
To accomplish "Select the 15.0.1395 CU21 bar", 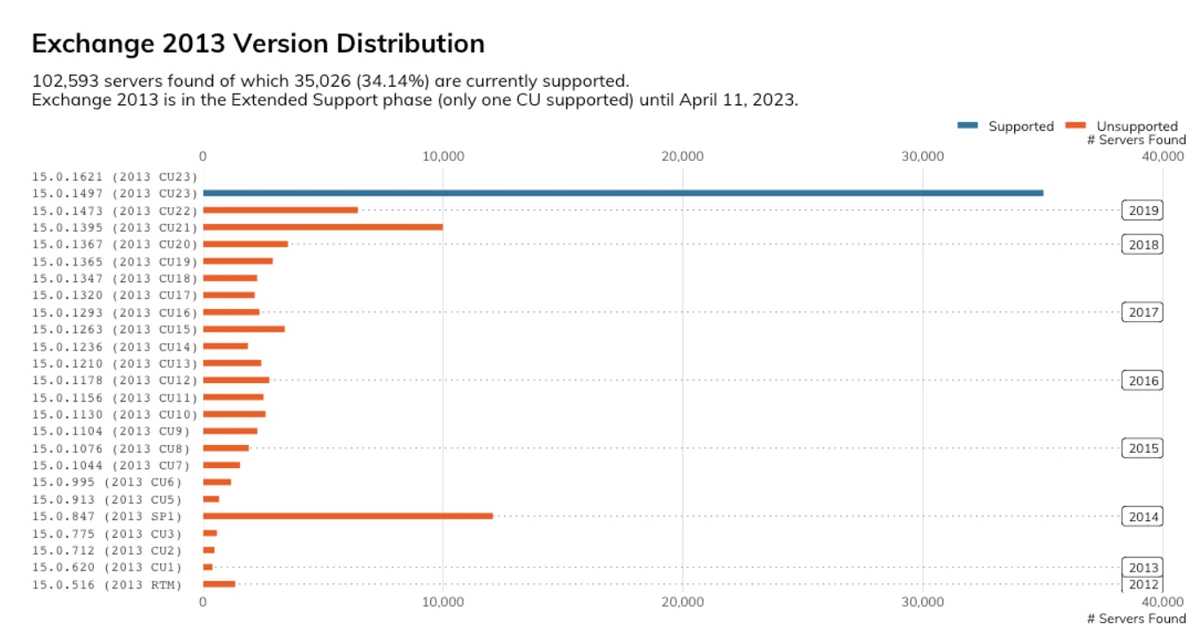I will 322,227.
